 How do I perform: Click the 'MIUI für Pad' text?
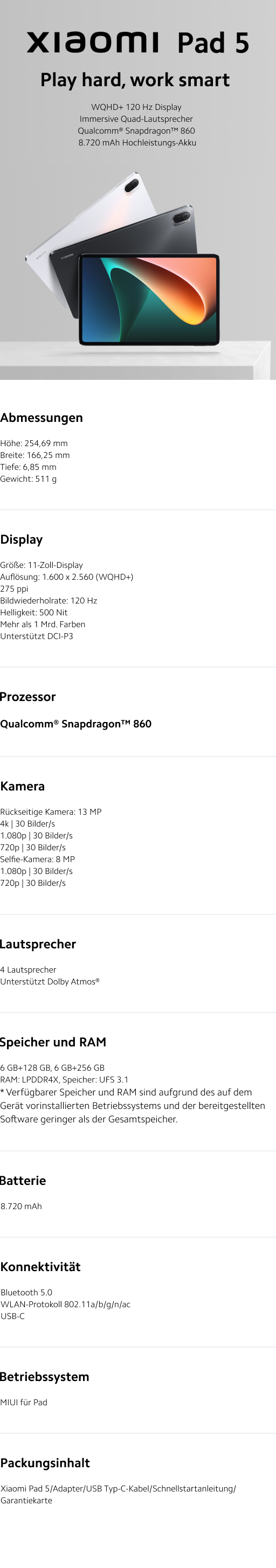pyautogui.click(x=24, y=1403)
